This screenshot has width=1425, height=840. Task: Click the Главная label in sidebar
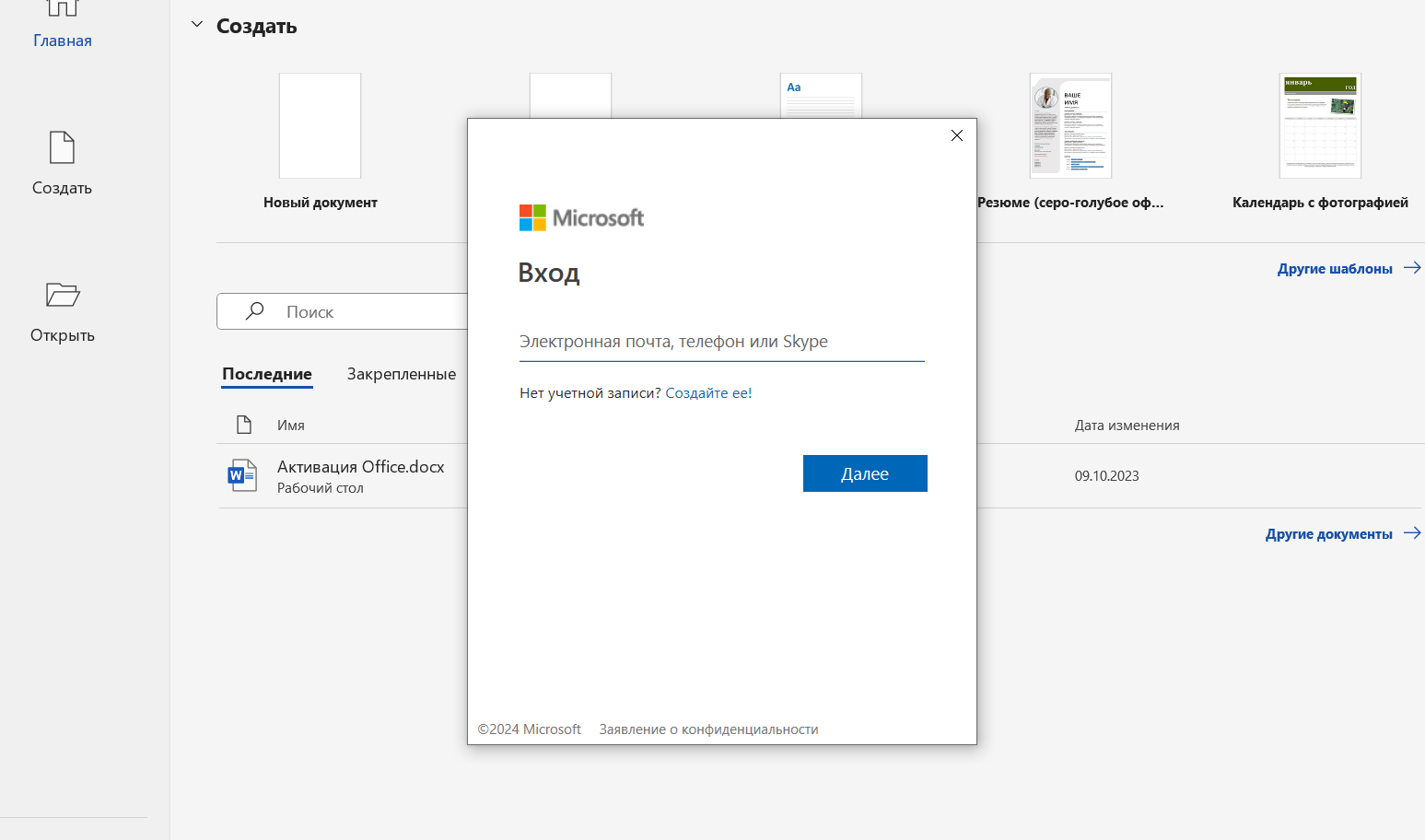pos(63,41)
